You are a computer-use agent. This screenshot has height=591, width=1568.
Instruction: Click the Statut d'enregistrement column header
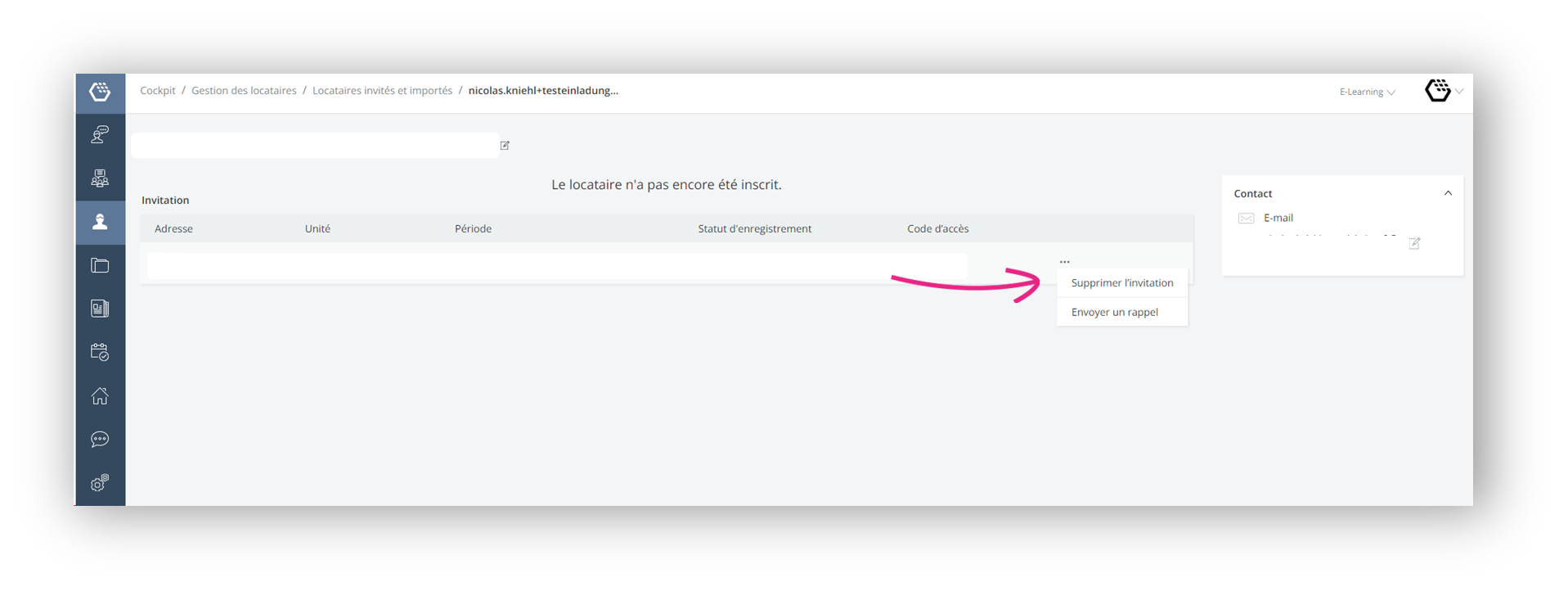754,229
